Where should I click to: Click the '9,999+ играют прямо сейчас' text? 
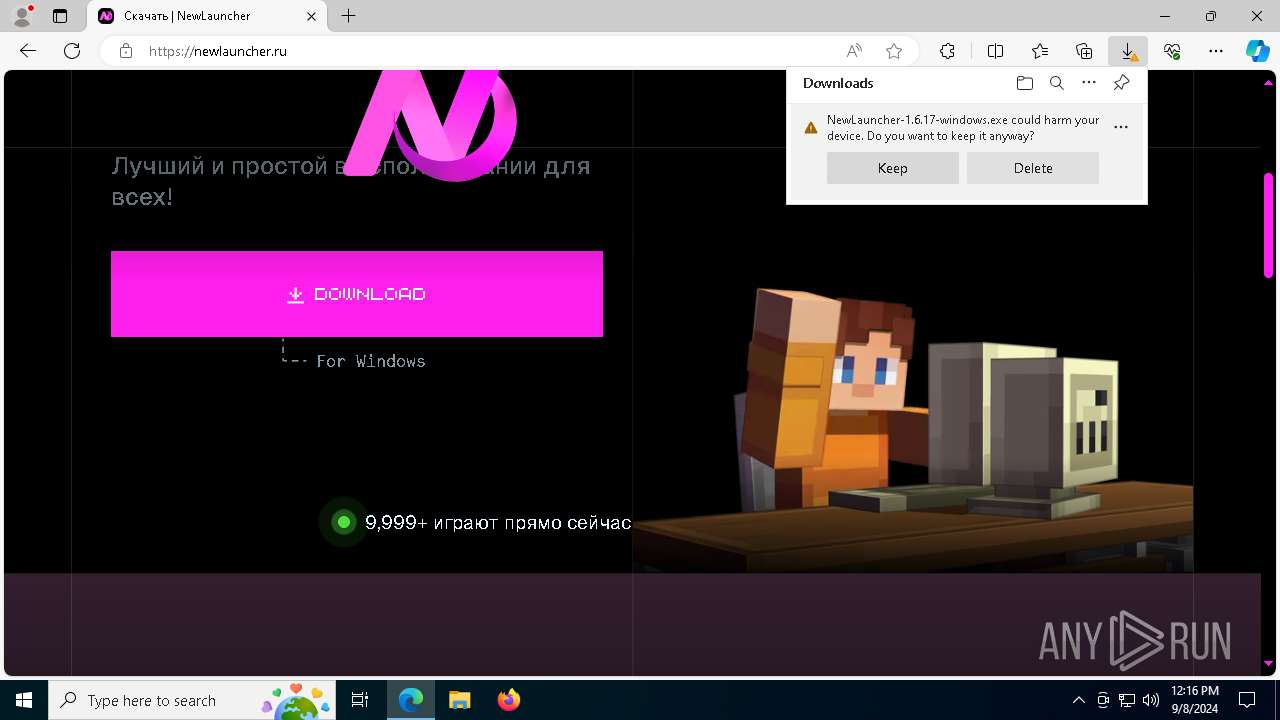(x=498, y=522)
